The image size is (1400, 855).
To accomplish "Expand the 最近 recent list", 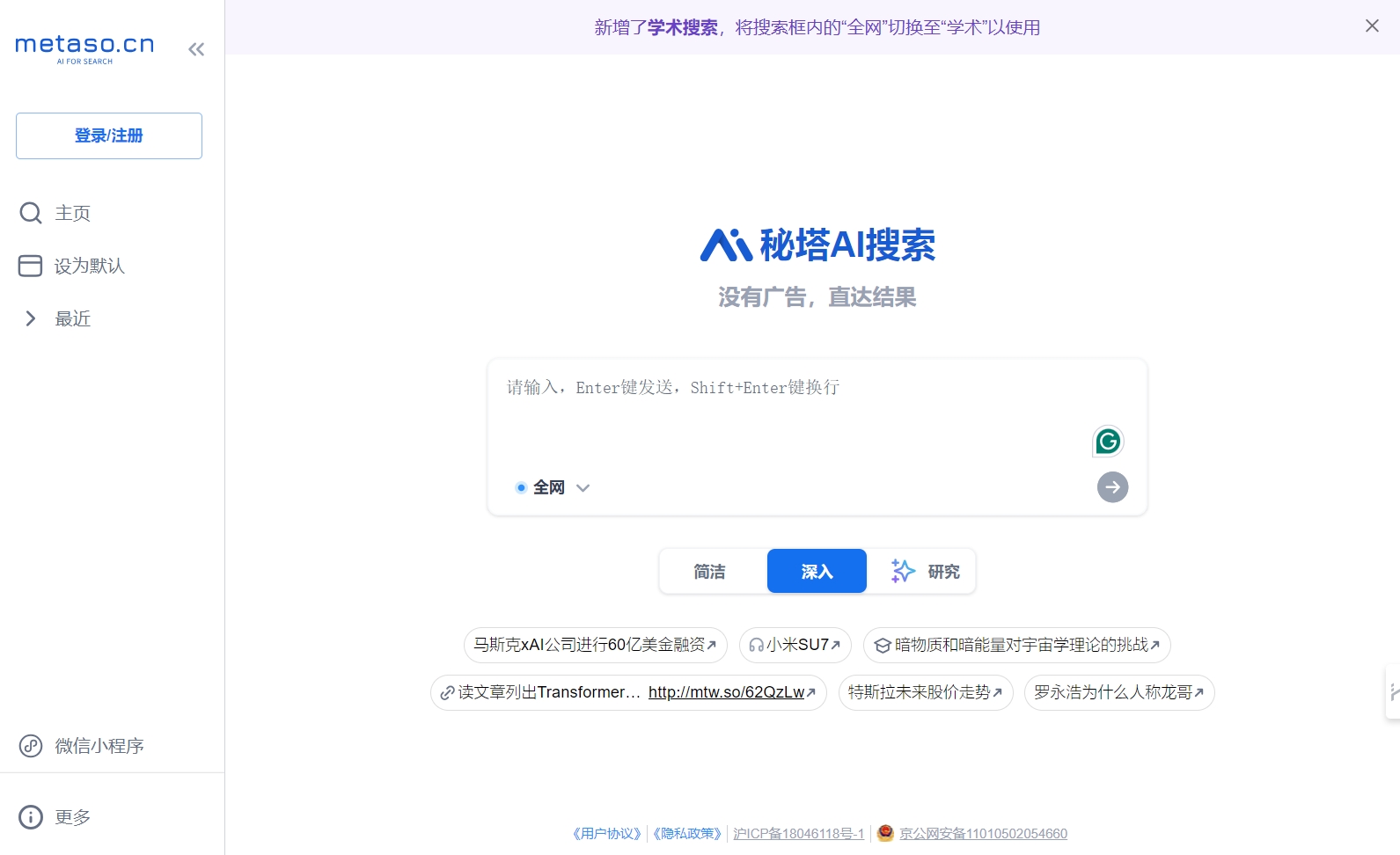I will pyautogui.click(x=56, y=318).
